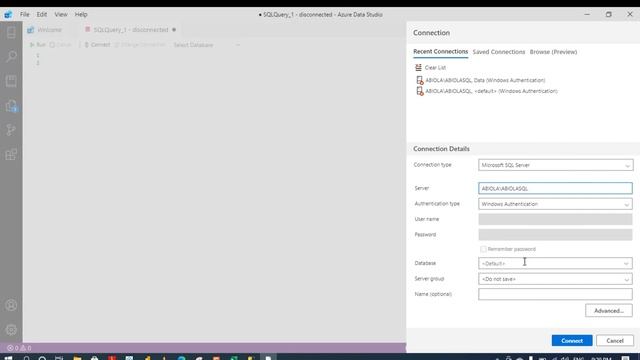Click the blue Connect button
The image size is (640, 360).
[x=572, y=340]
